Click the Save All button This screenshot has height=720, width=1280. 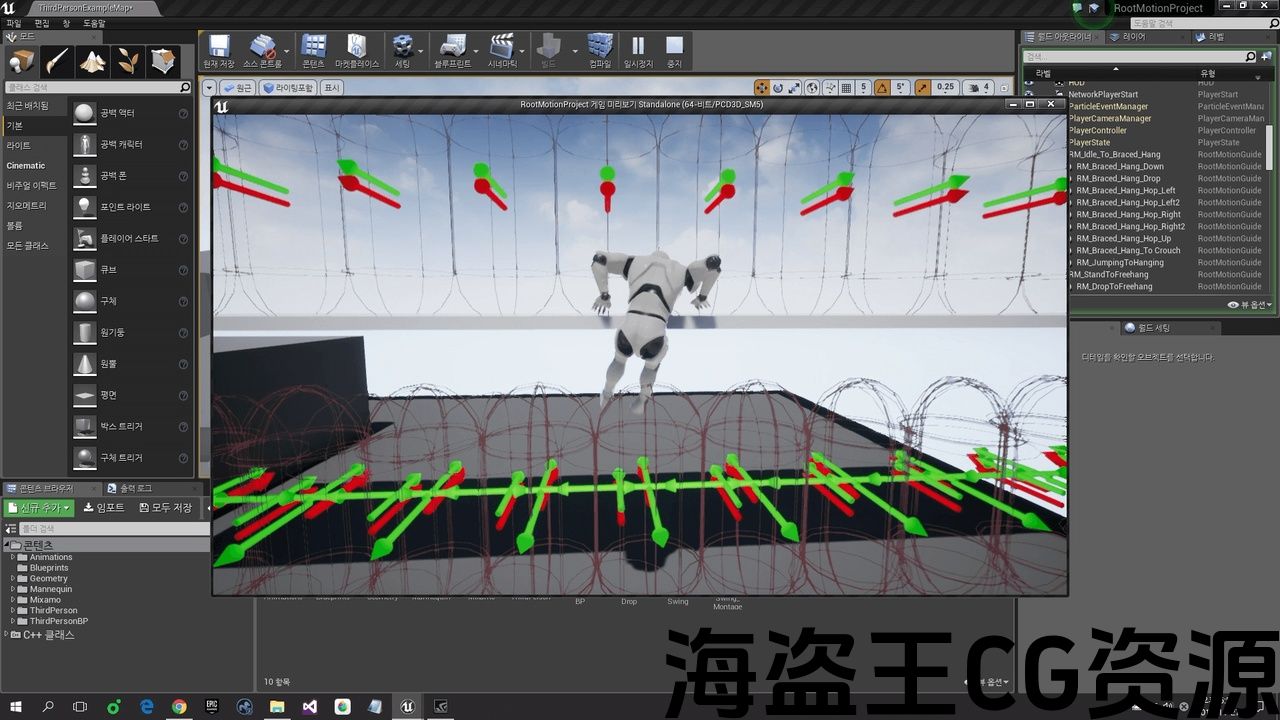tap(165, 508)
